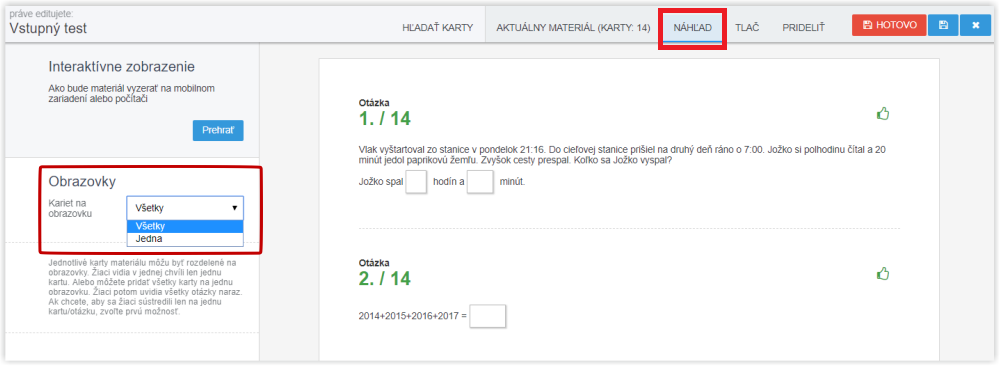1000x366 pixels.
Task: Click the minút answer box in question 1
Action: click(481, 182)
